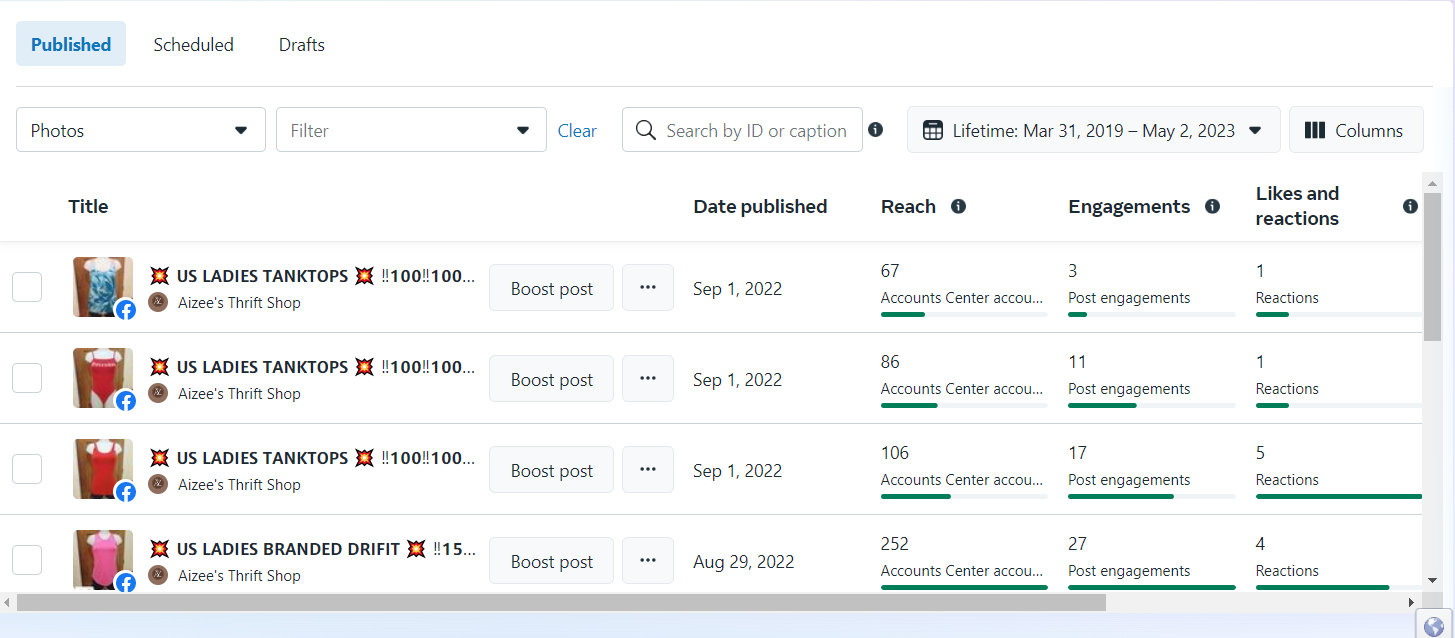Click the globe icon in the bottom corner

pos(1432,625)
